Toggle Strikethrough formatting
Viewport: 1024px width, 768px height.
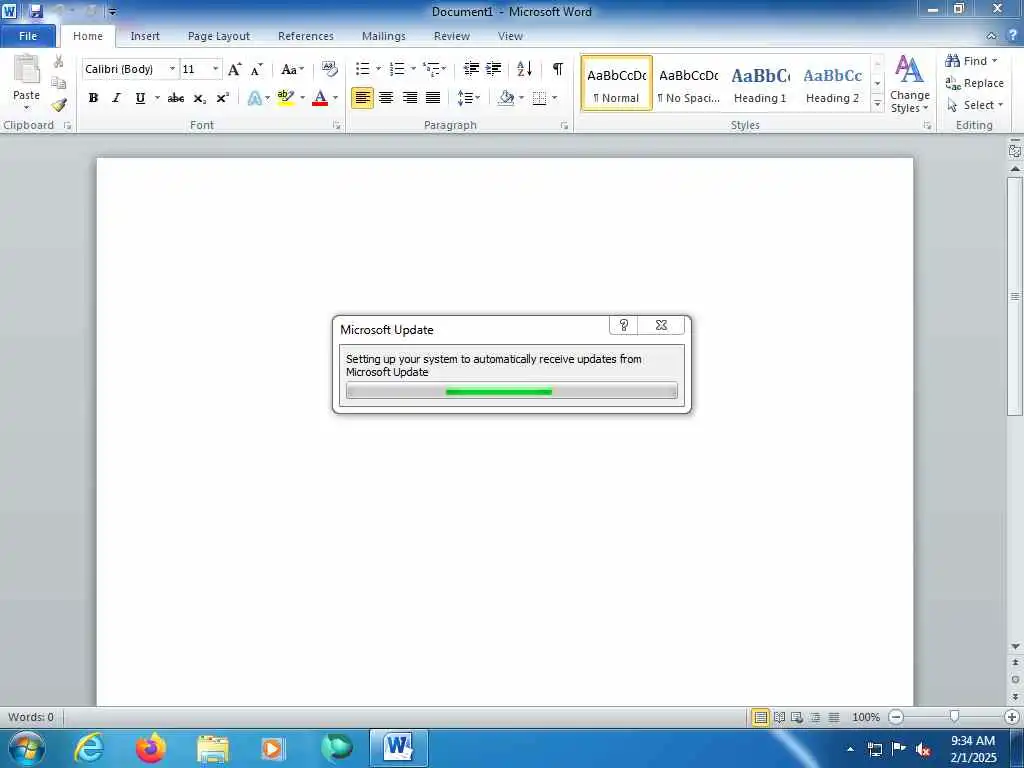pyautogui.click(x=176, y=98)
